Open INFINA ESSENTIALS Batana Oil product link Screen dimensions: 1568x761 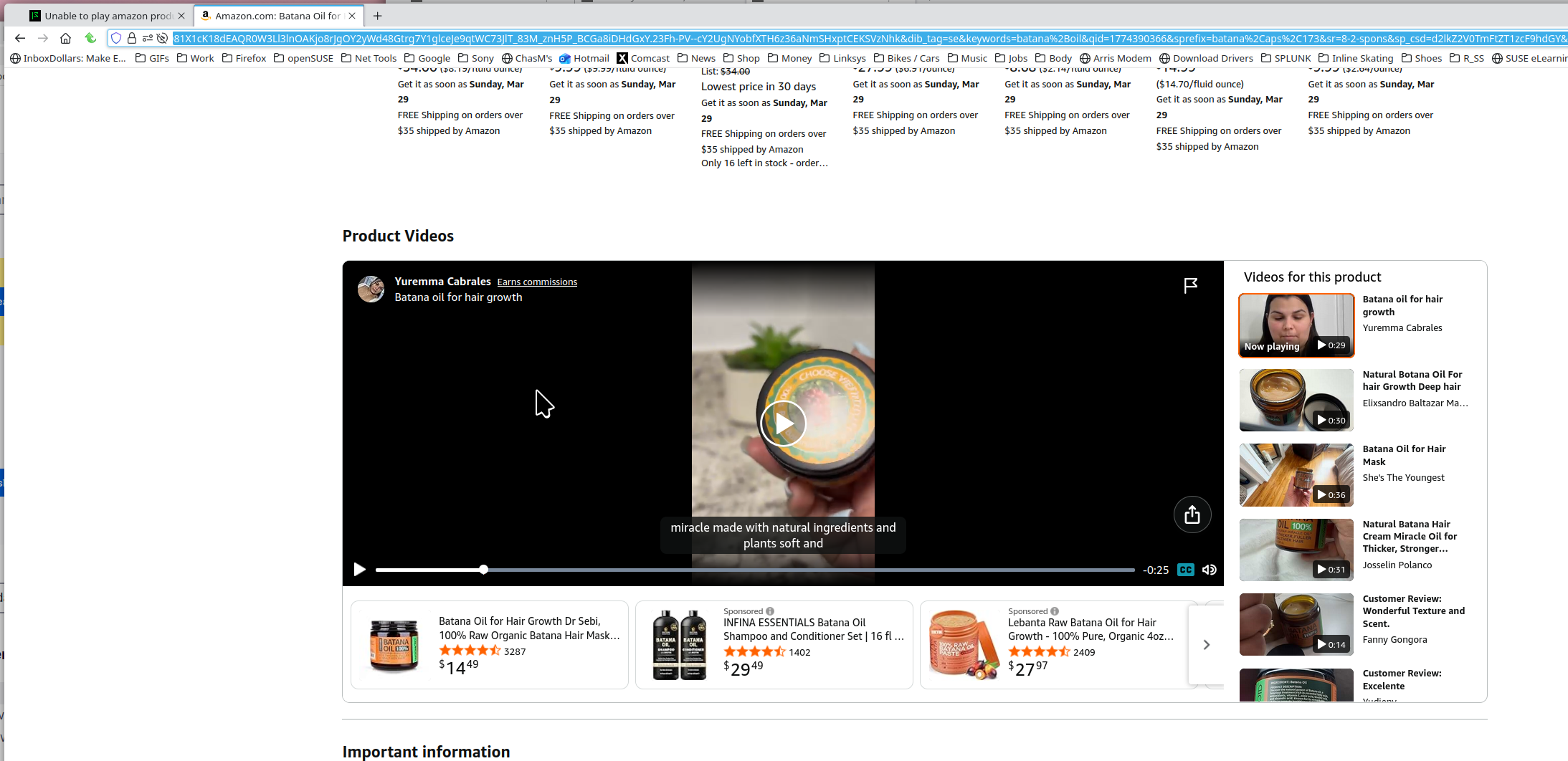pyautogui.click(x=814, y=629)
